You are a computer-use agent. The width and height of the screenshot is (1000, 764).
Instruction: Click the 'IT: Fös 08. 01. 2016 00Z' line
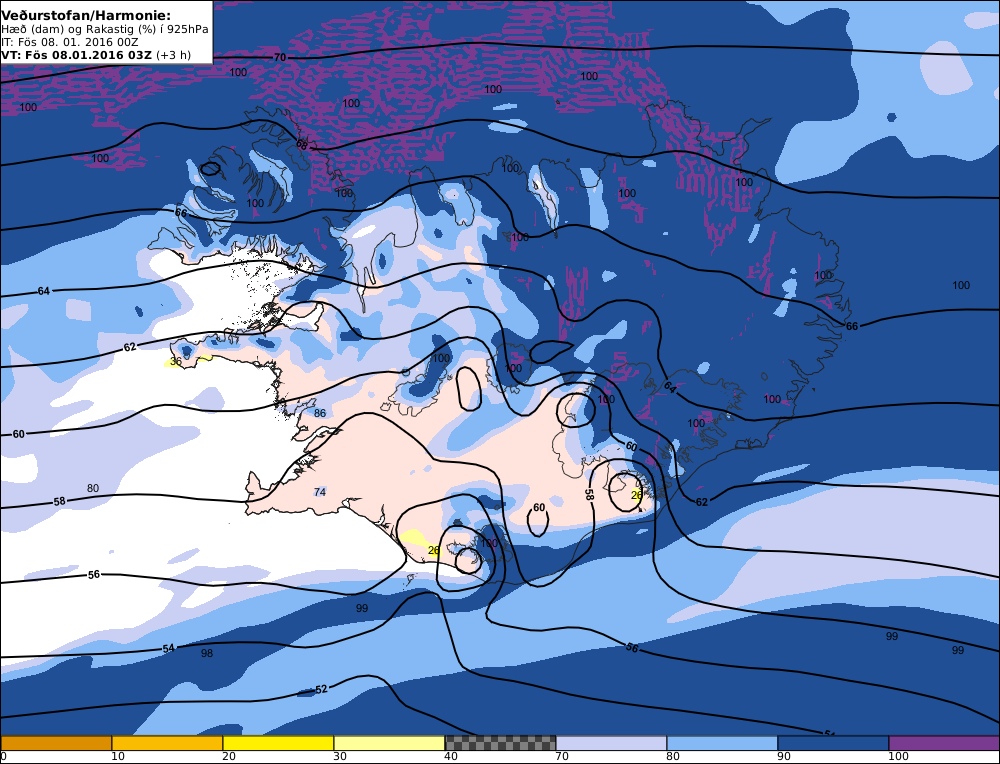[x=70, y=41]
